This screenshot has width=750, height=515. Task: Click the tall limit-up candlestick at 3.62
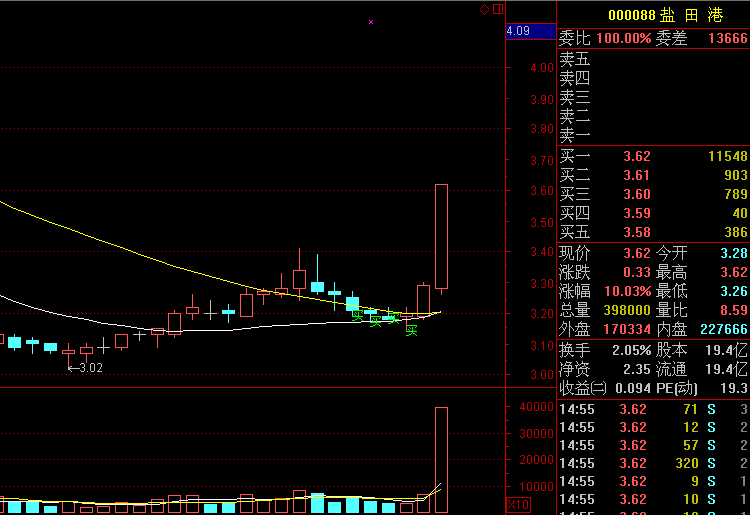441,236
